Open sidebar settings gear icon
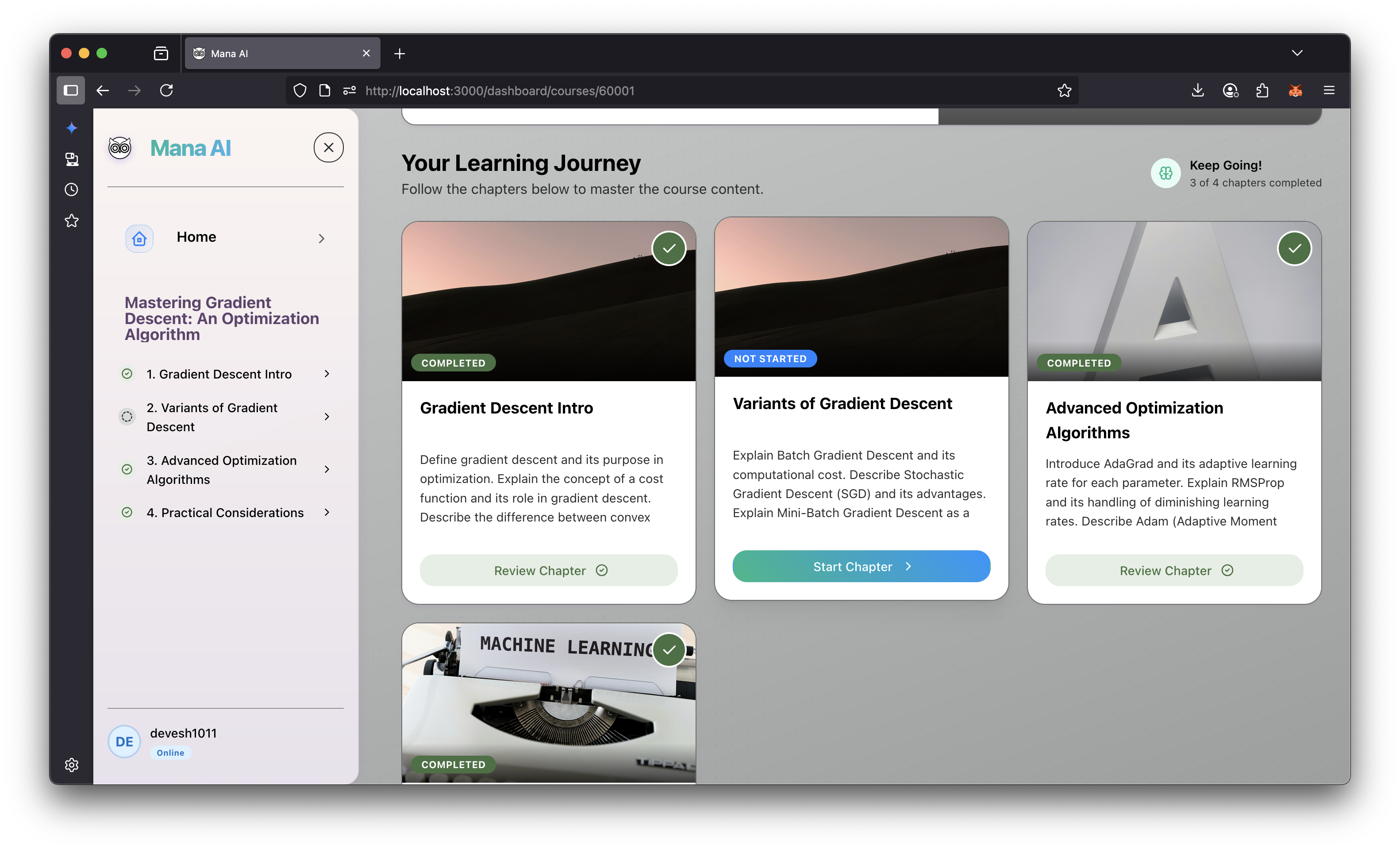 coord(72,765)
